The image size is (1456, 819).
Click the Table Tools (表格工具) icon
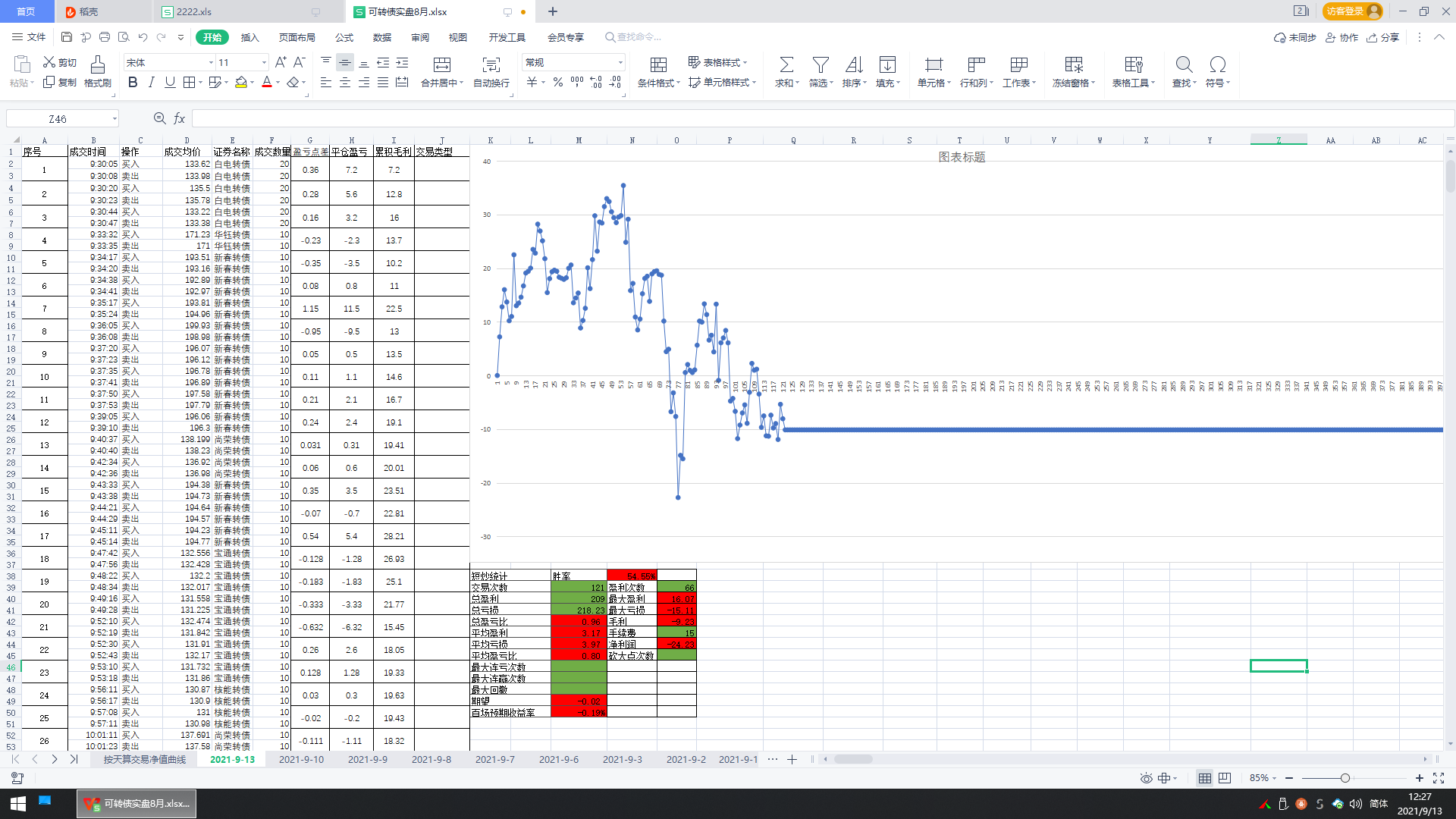[x=1134, y=64]
